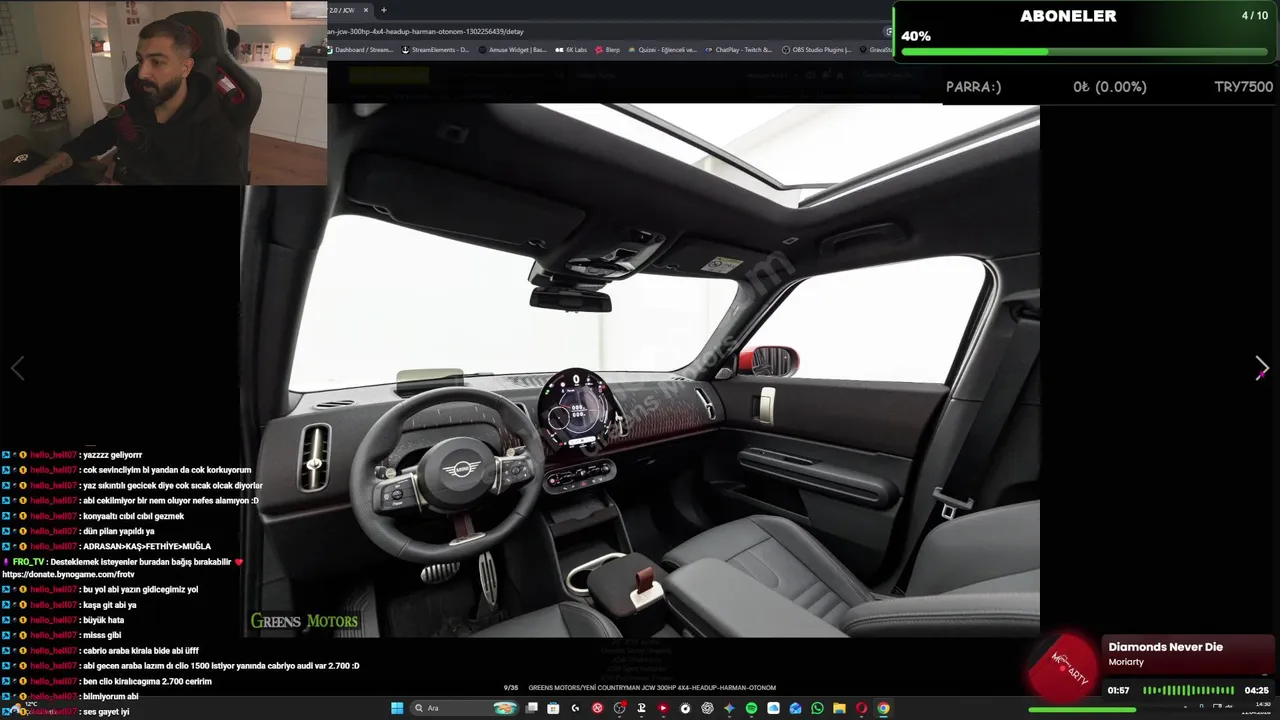Open the Dashboard / Stream bookmark
The width and height of the screenshot is (1280, 720).
tap(360, 49)
